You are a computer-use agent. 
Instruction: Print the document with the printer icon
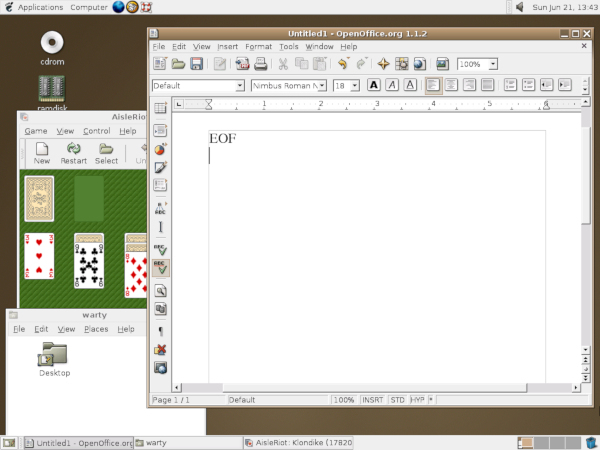261,64
